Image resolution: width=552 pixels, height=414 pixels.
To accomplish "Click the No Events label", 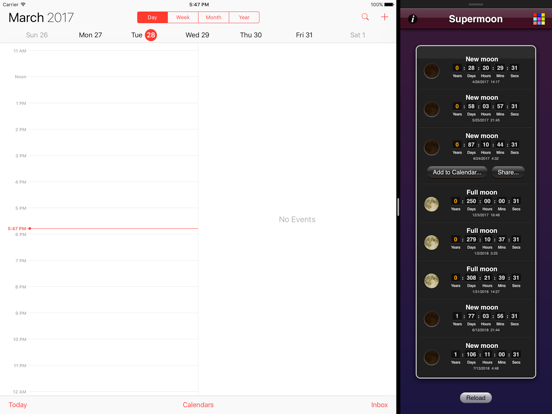I will click(x=297, y=219).
